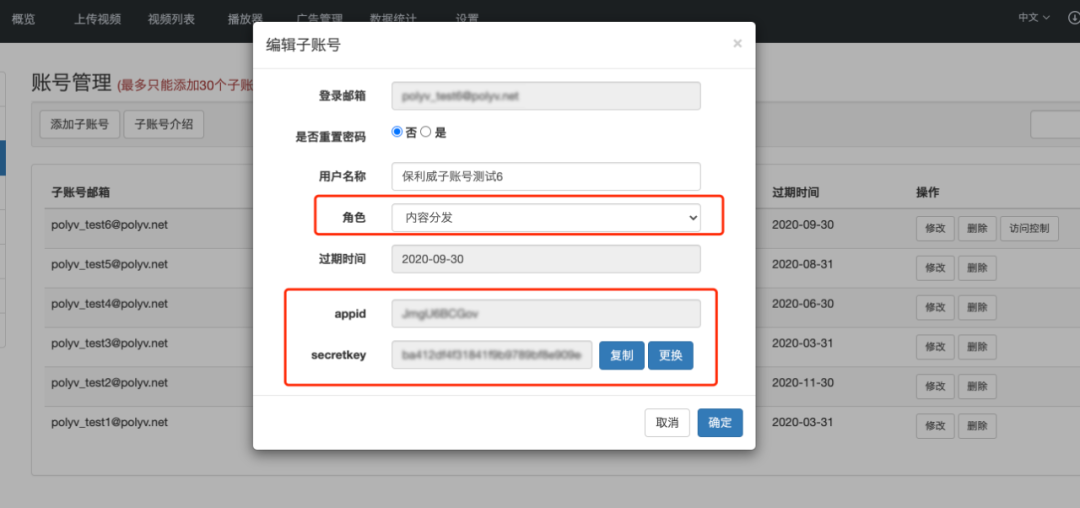Select 是 radio for reset password
The image size is (1080, 508).
(x=425, y=132)
